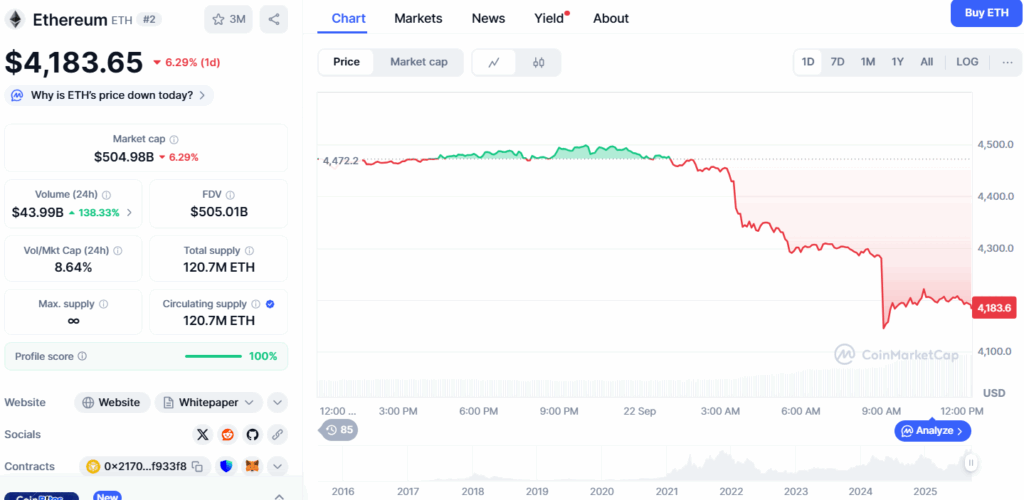This screenshot has width=1024, height=500.
Task: Click the info icon beside Market cap
Action: 174,139
